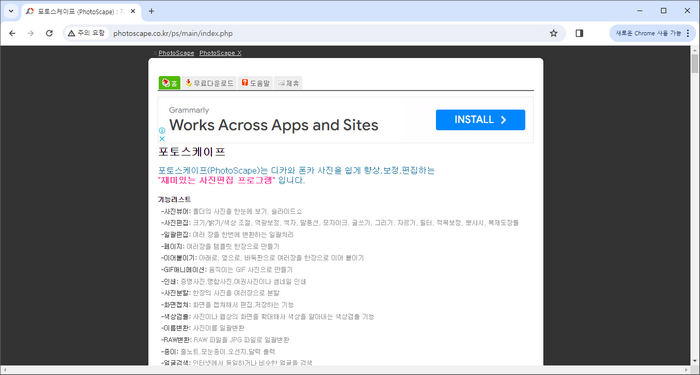Screen dimensions: 700x375
Task: Click the browser forward arrow
Action: tap(30, 33)
